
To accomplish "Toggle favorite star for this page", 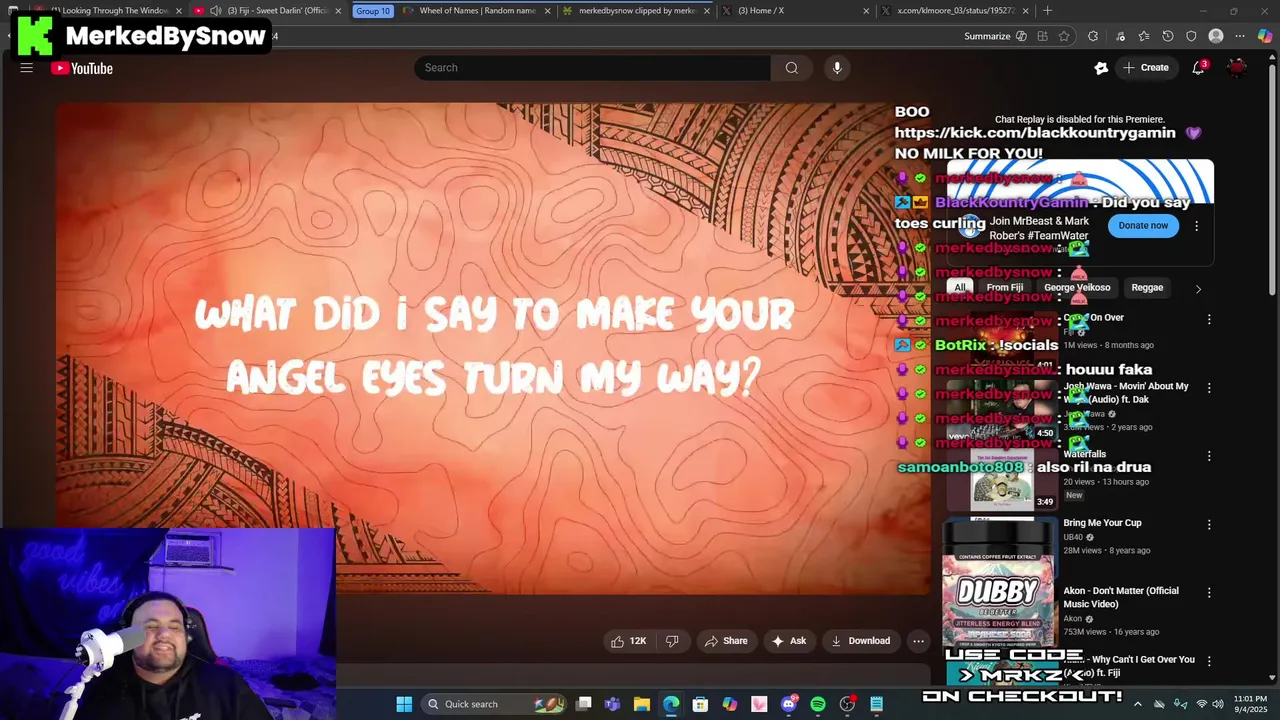I will coord(1064,36).
